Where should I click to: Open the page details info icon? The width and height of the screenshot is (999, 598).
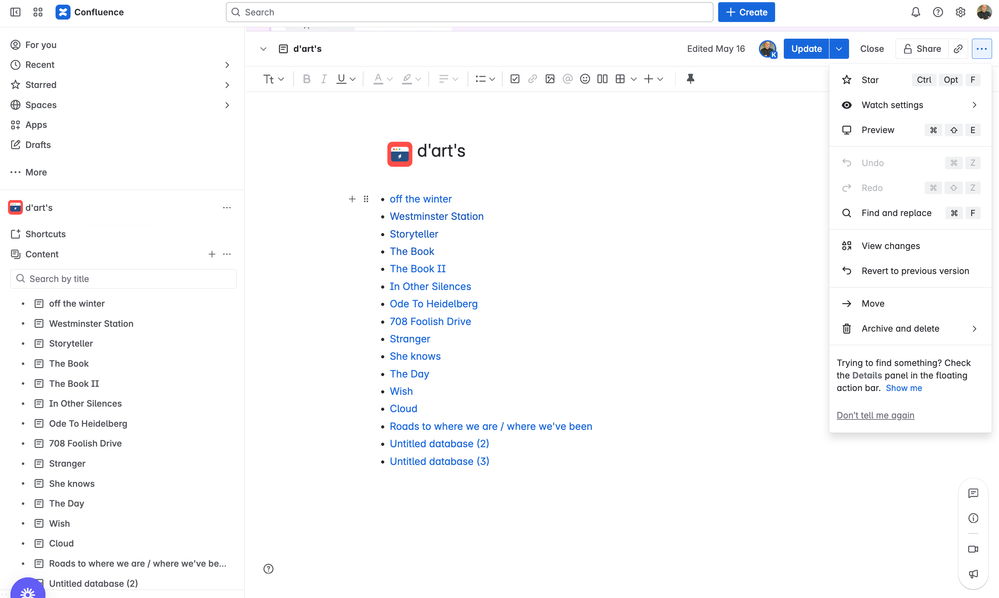(x=973, y=518)
